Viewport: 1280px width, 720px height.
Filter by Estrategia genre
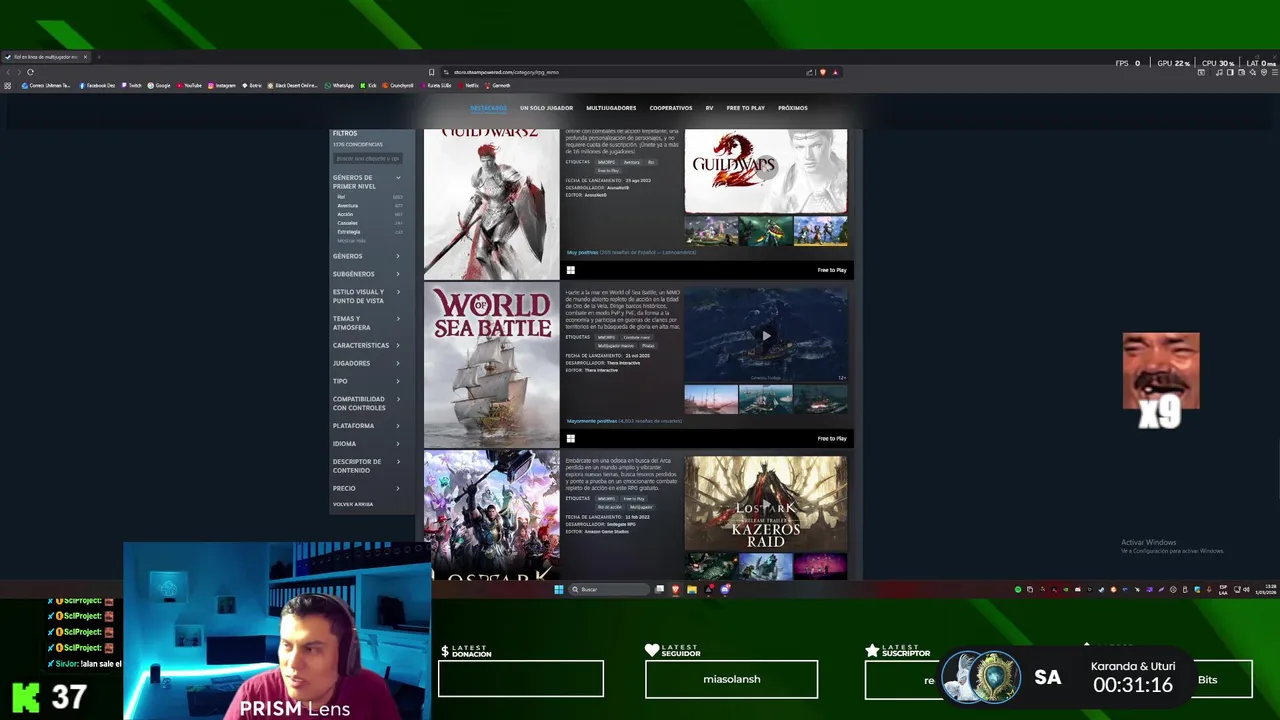pyautogui.click(x=370, y=232)
